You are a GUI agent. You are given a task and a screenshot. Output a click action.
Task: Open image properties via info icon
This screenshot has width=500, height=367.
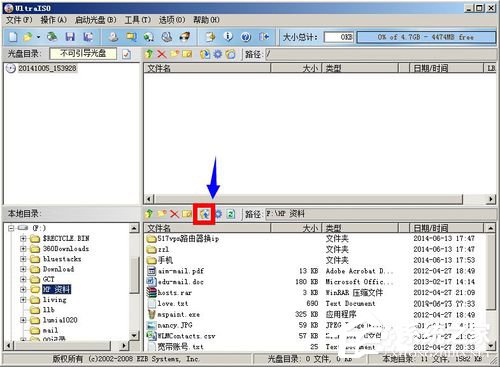(228, 37)
